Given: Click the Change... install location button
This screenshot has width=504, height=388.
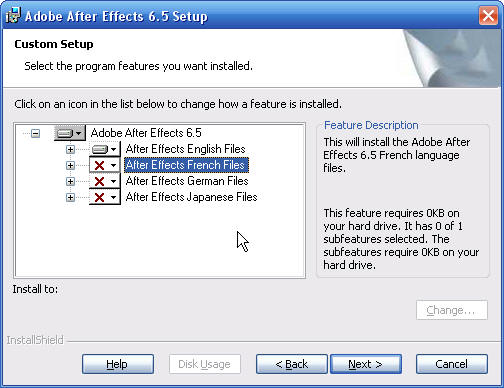Looking at the screenshot, I should pyautogui.click(x=452, y=310).
